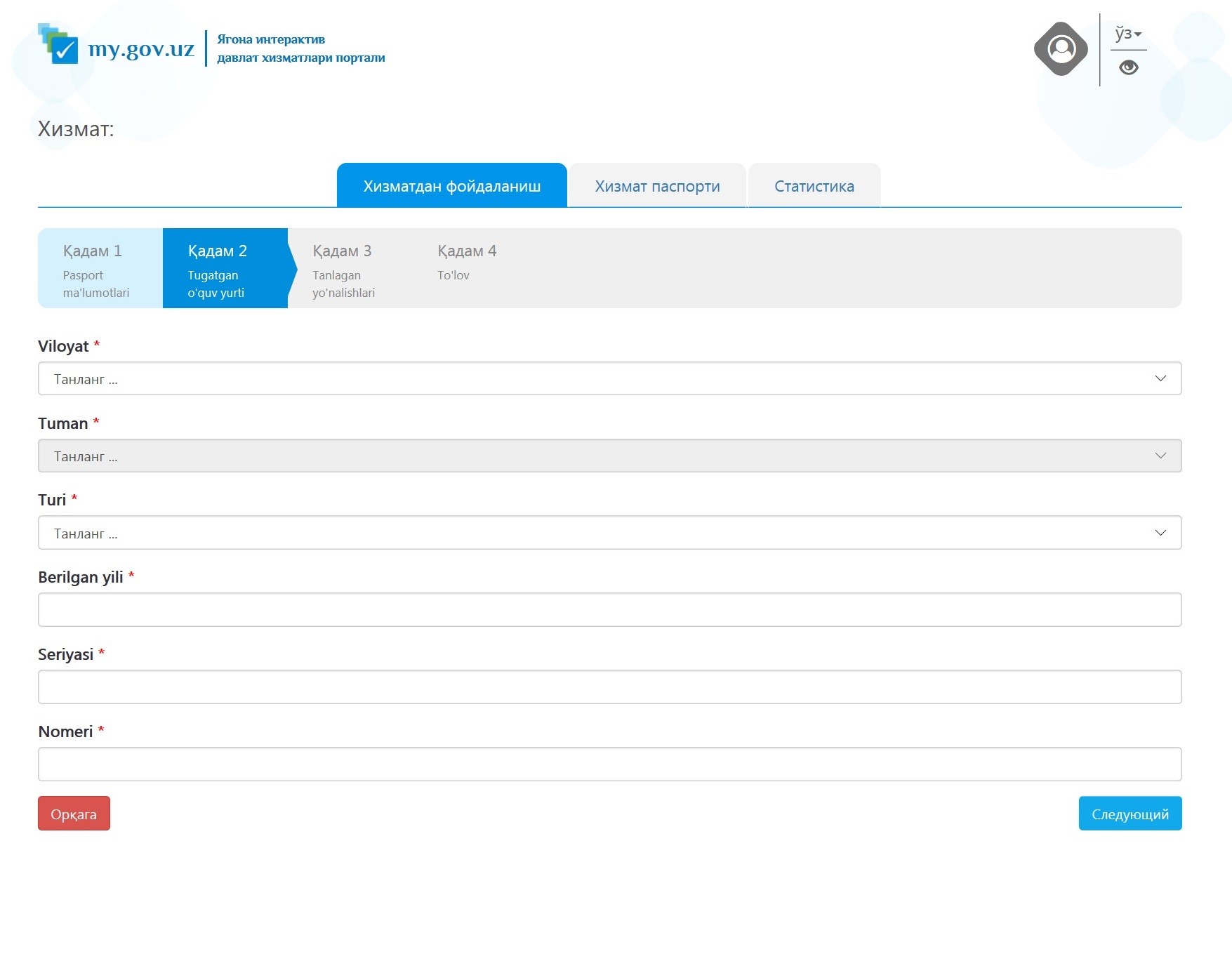Switch to the Хизмат паспорти tab
Viewport: 1232px width, 954px height.
pos(657,186)
